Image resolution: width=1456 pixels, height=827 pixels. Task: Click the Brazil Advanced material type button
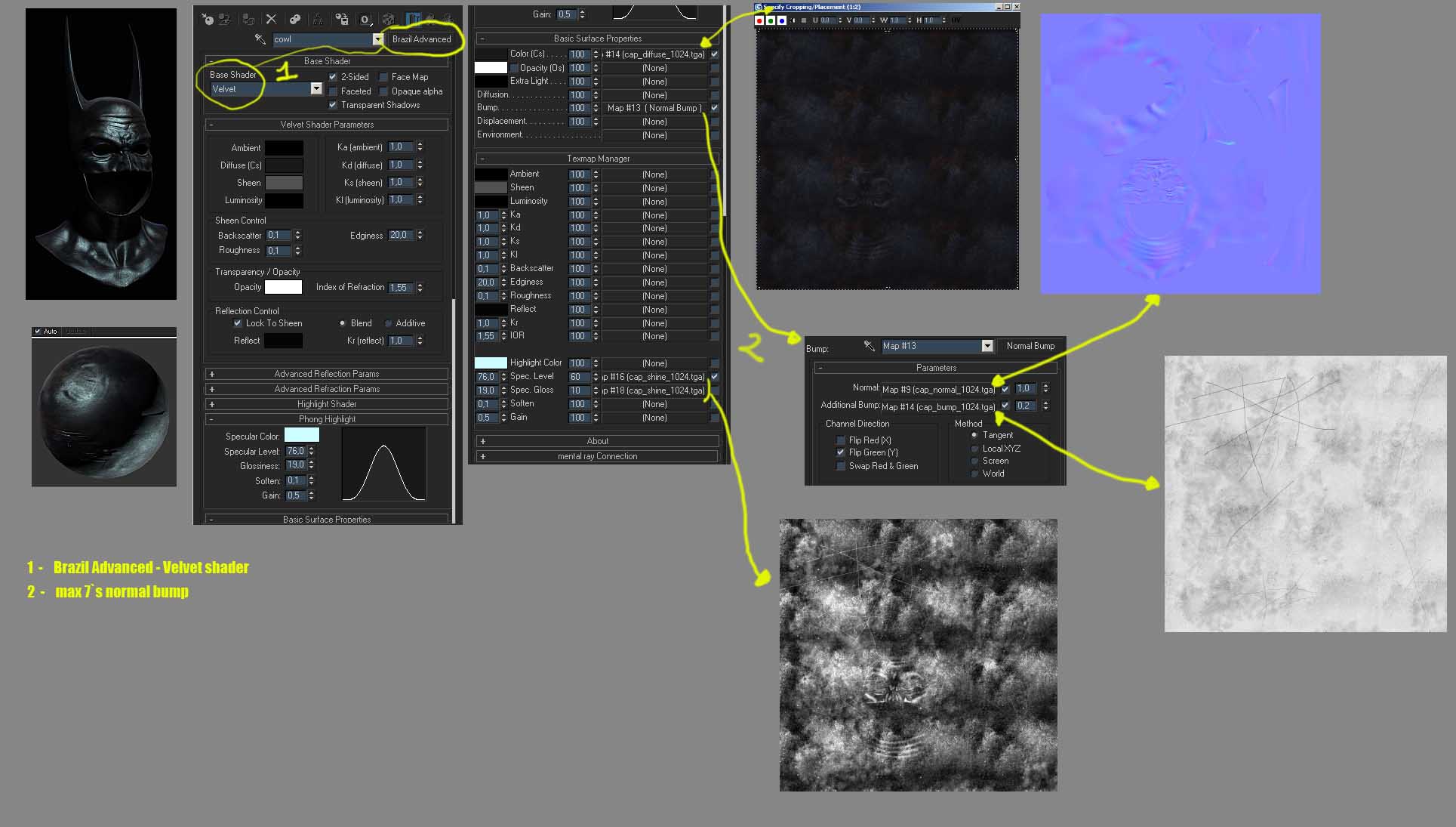(421, 39)
